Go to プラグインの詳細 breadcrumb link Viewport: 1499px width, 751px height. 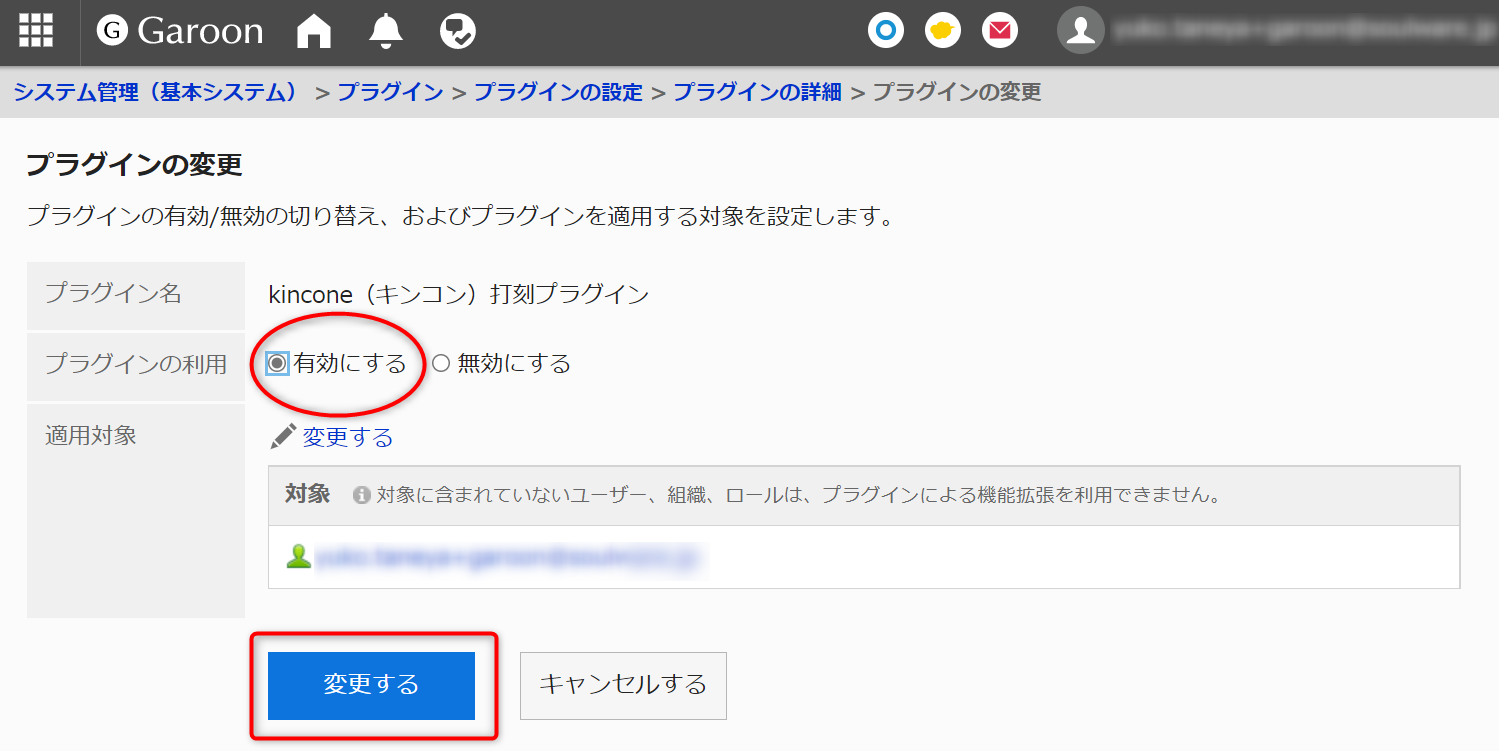(x=757, y=92)
